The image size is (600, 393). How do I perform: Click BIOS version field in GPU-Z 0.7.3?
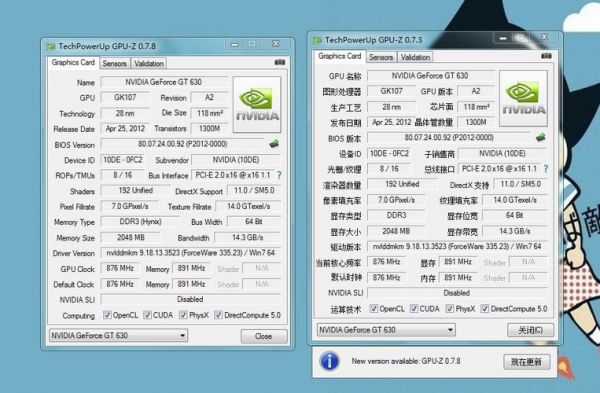pyautogui.click(x=449, y=137)
